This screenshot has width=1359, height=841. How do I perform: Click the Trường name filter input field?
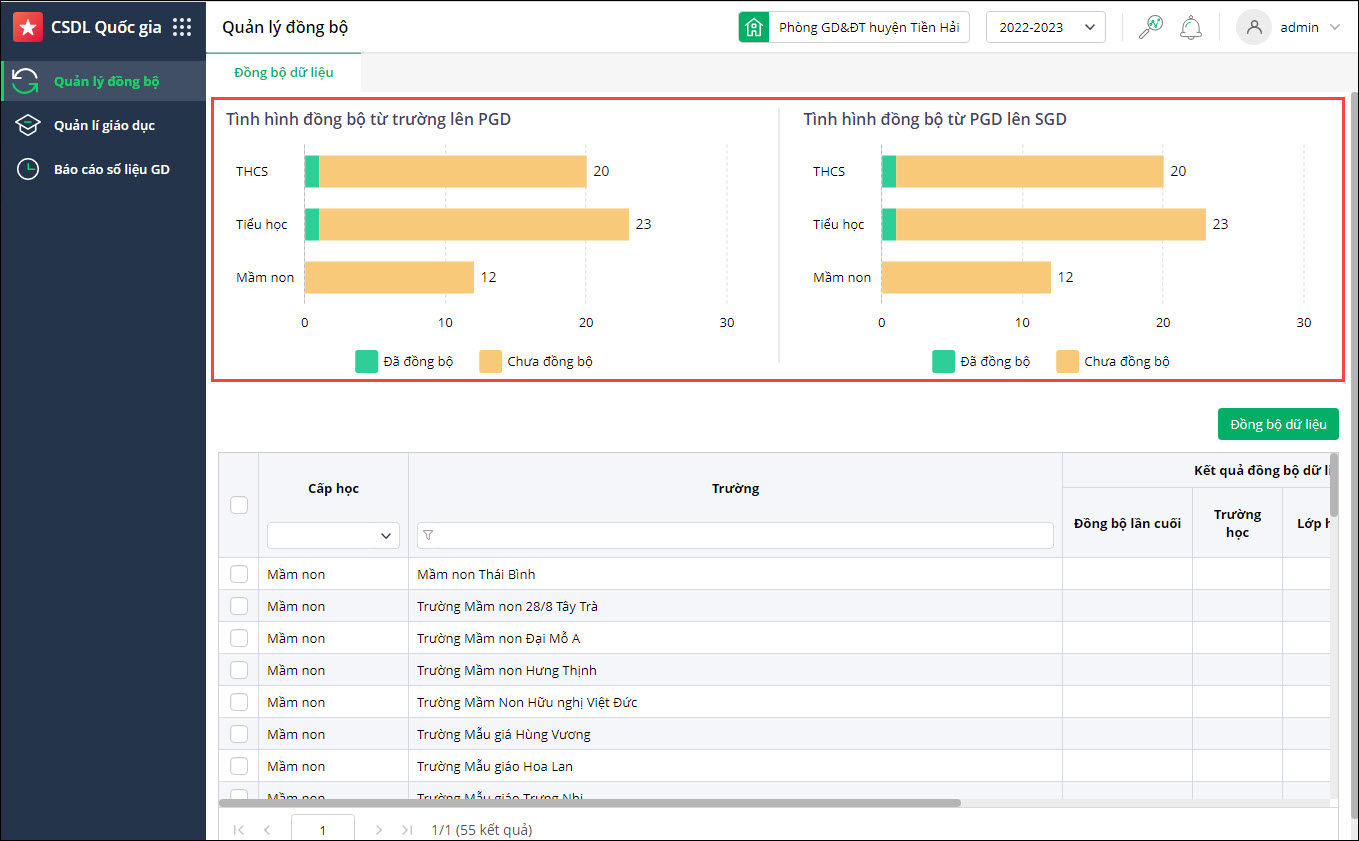735,536
